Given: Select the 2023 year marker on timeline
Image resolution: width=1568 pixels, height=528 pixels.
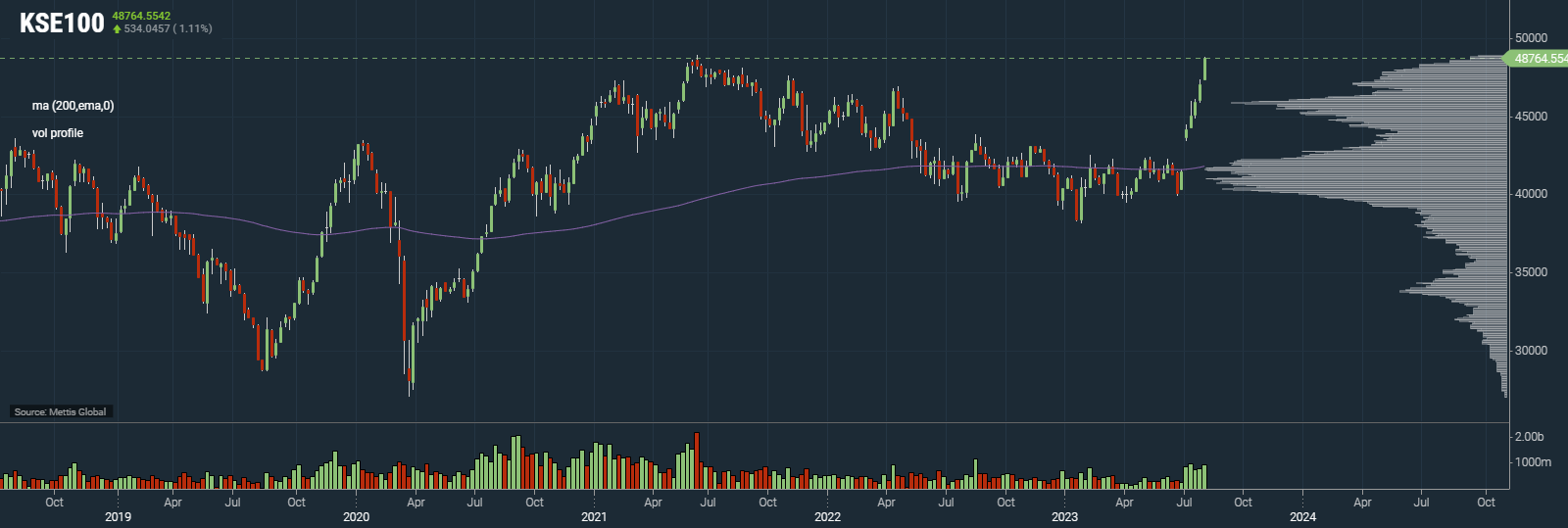Looking at the screenshot, I should click(1064, 517).
